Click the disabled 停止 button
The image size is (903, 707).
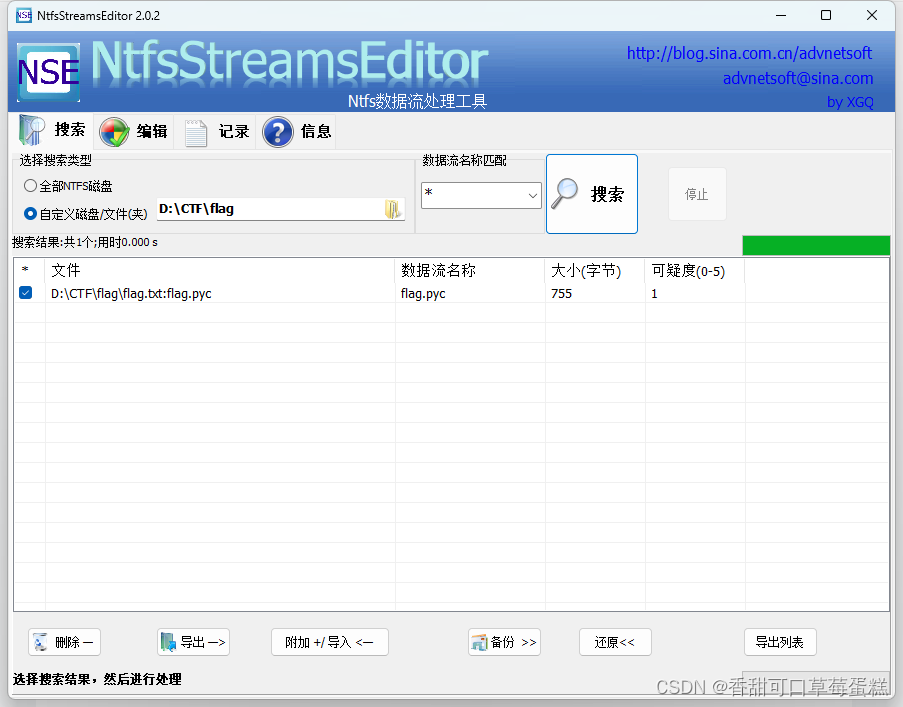point(697,194)
